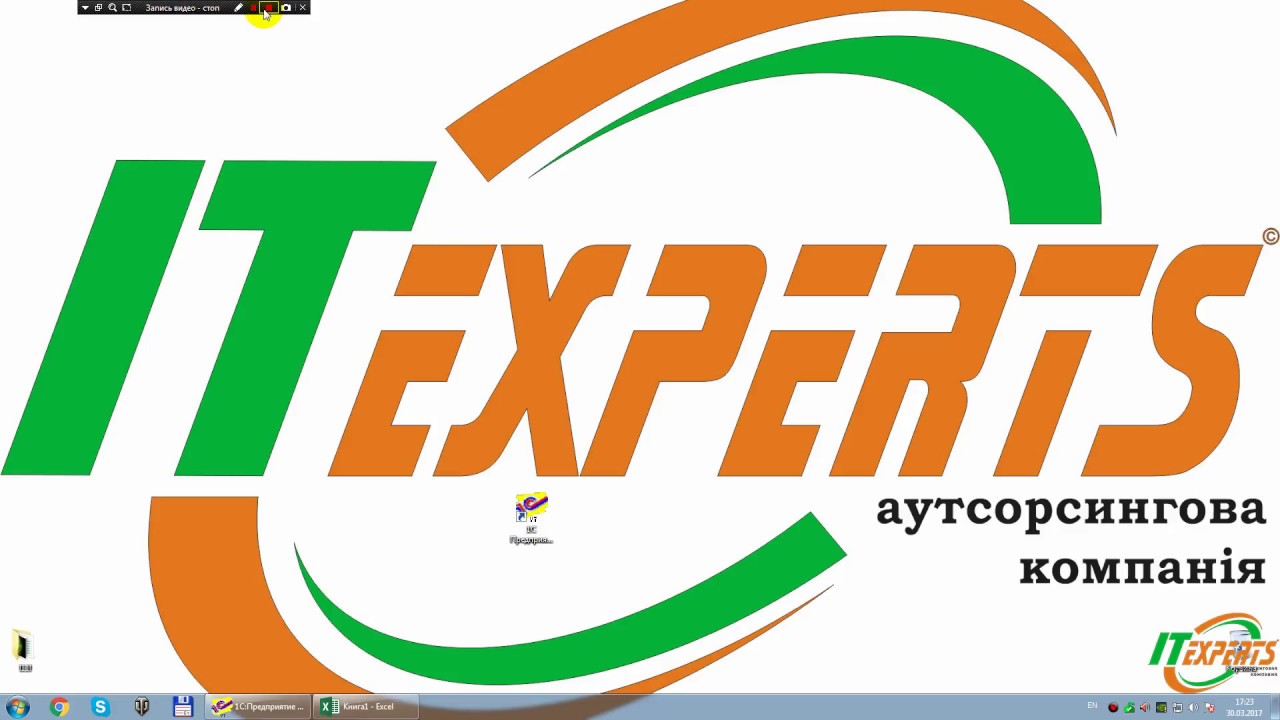Stop video recording with red stop button
The height and width of the screenshot is (720, 1280).
269,8
